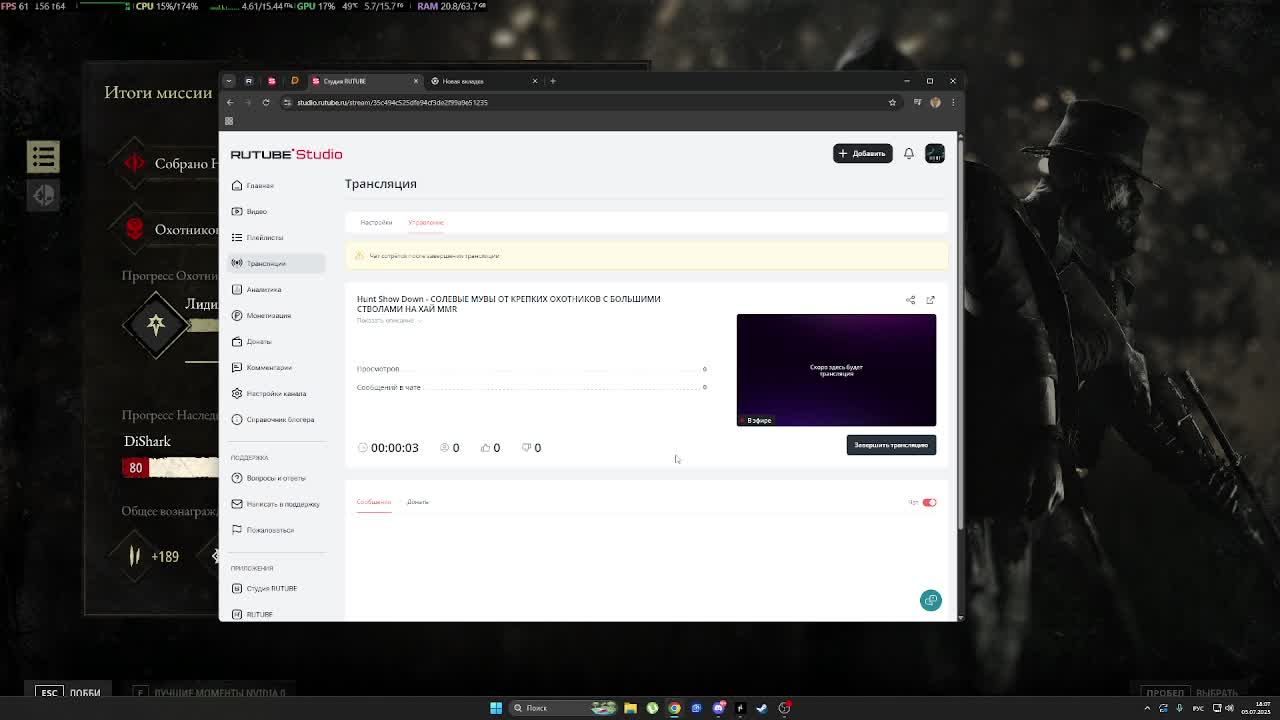Select Донаты tab in chat panel
1280x720 pixels.
pos(418,502)
